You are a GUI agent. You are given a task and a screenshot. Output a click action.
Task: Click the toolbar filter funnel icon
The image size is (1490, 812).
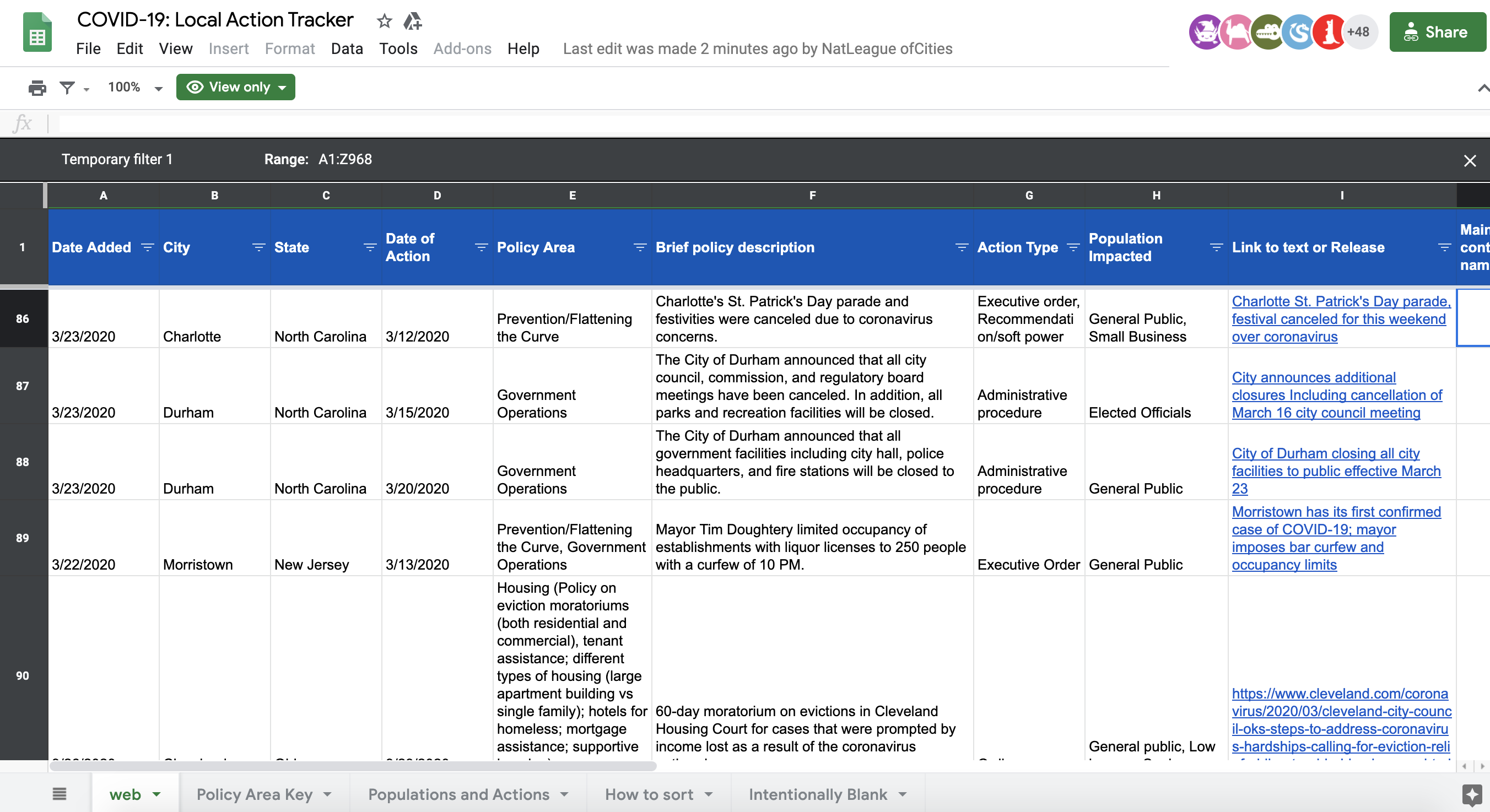(68, 88)
